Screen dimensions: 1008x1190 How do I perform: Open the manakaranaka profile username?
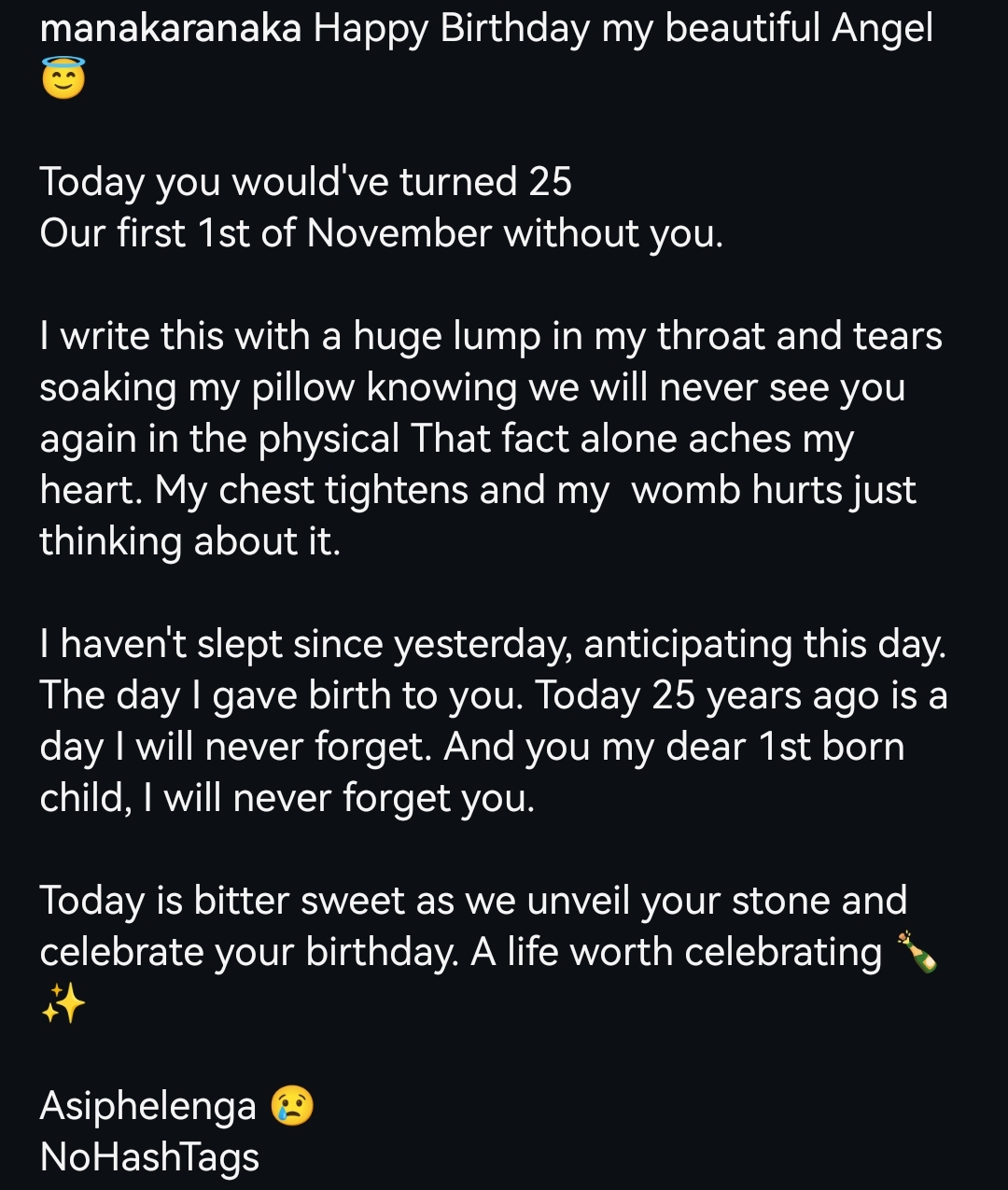pyautogui.click(x=171, y=29)
